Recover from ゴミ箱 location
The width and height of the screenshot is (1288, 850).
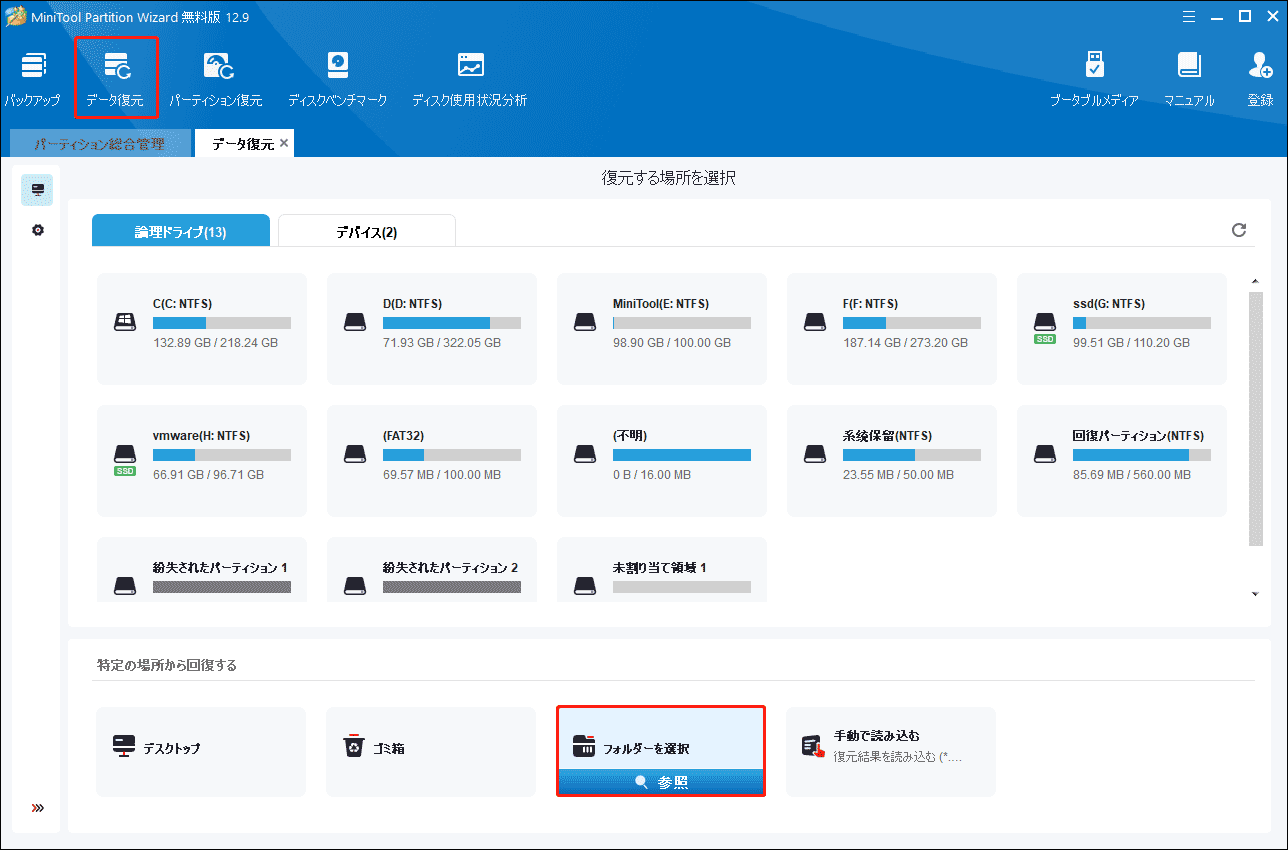click(x=431, y=752)
